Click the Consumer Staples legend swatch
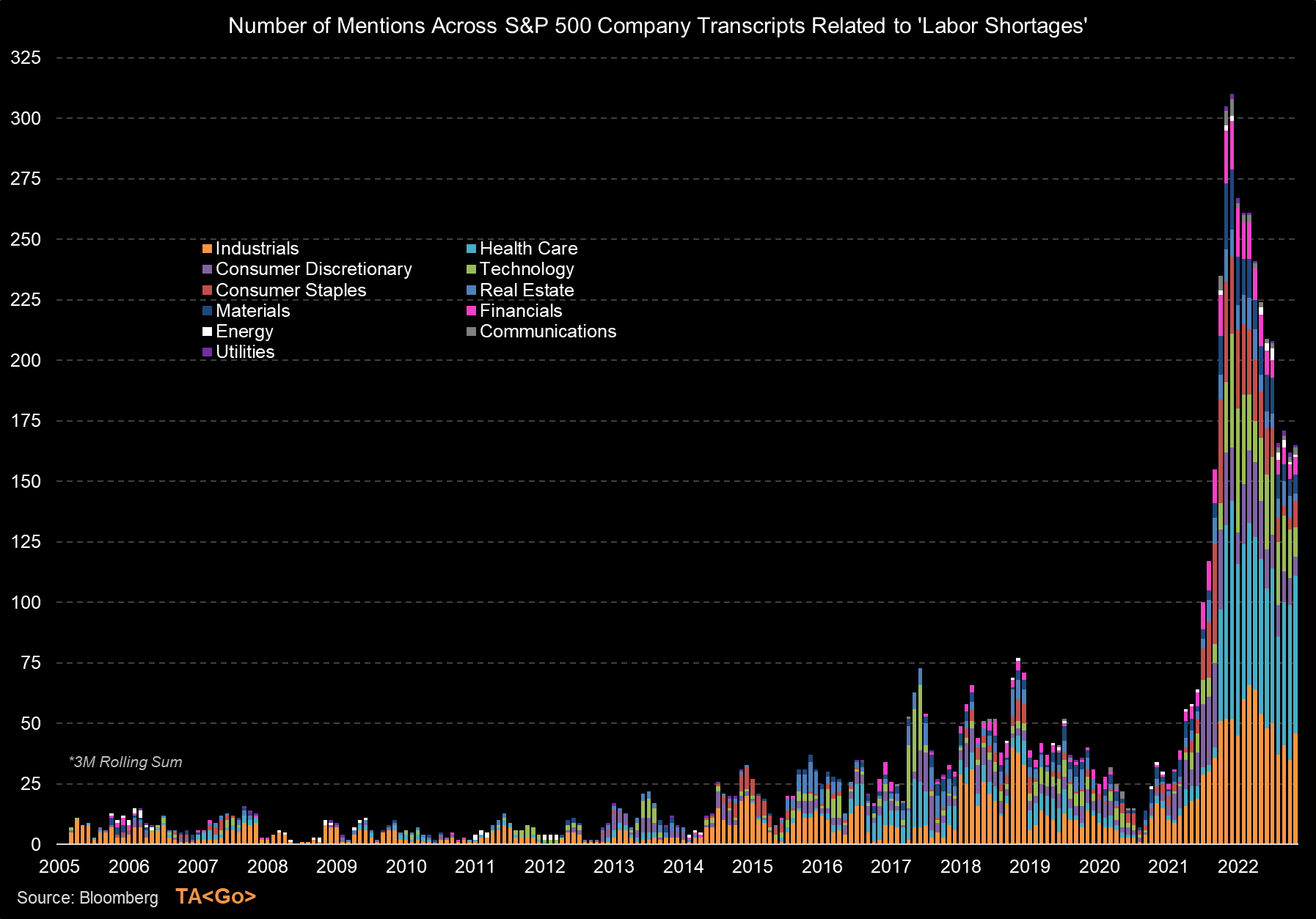This screenshot has width=1316, height=919. (208, 290)
